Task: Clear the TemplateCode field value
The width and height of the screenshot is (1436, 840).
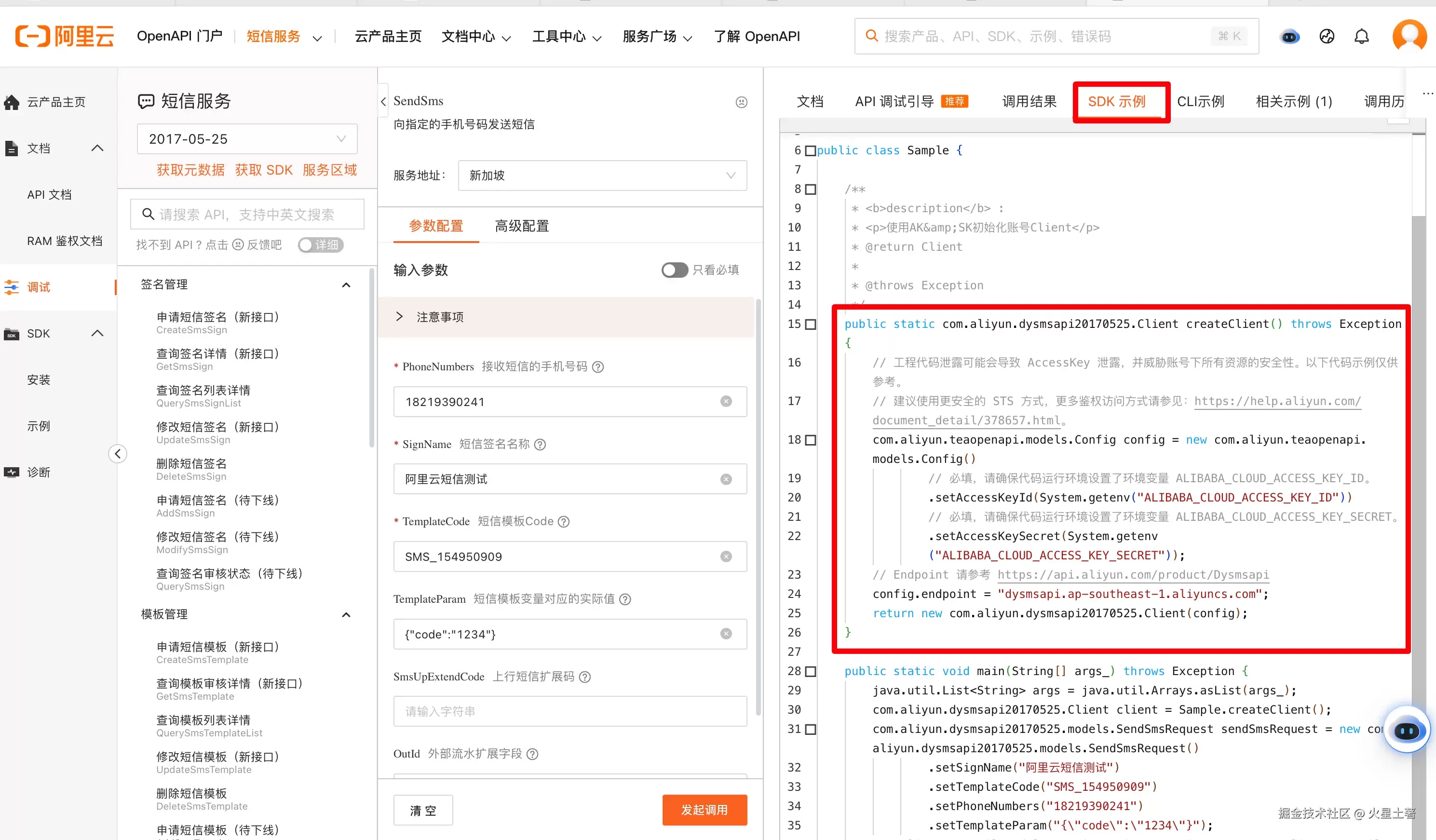Action: click(x=726, y=557)
